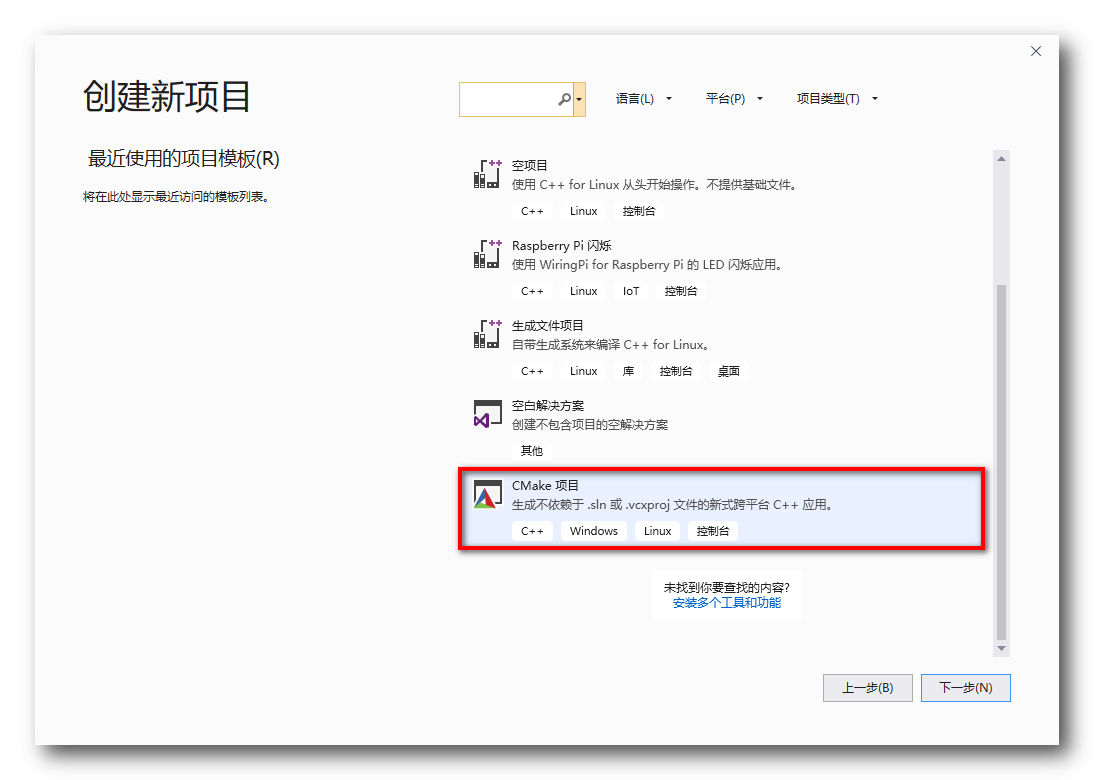Click the 下一步(N) button
Image resolution: width=1094 pixels, height=780 pixels.
click(964, 688)
